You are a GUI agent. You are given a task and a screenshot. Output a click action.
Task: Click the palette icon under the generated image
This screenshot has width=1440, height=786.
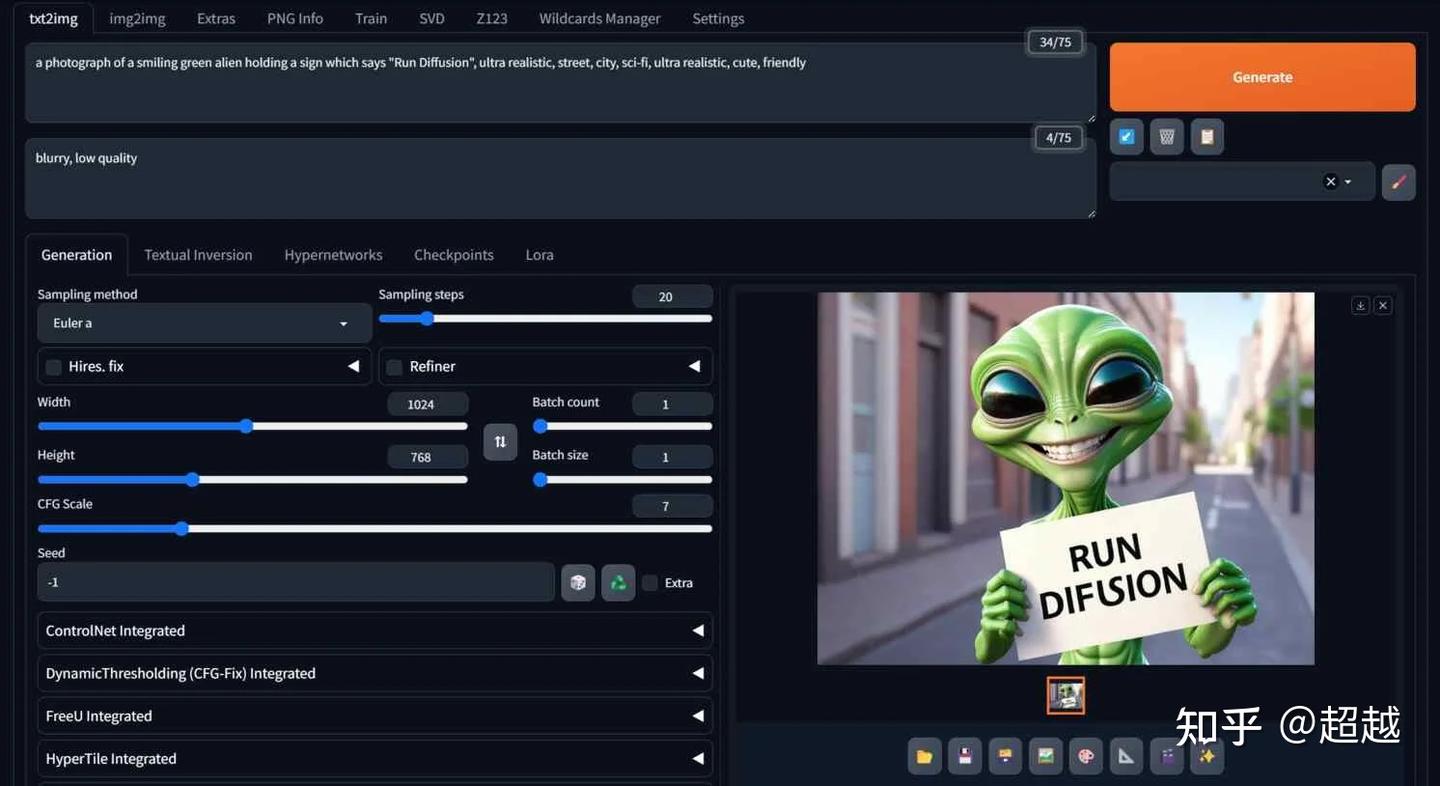[1086, 756]
